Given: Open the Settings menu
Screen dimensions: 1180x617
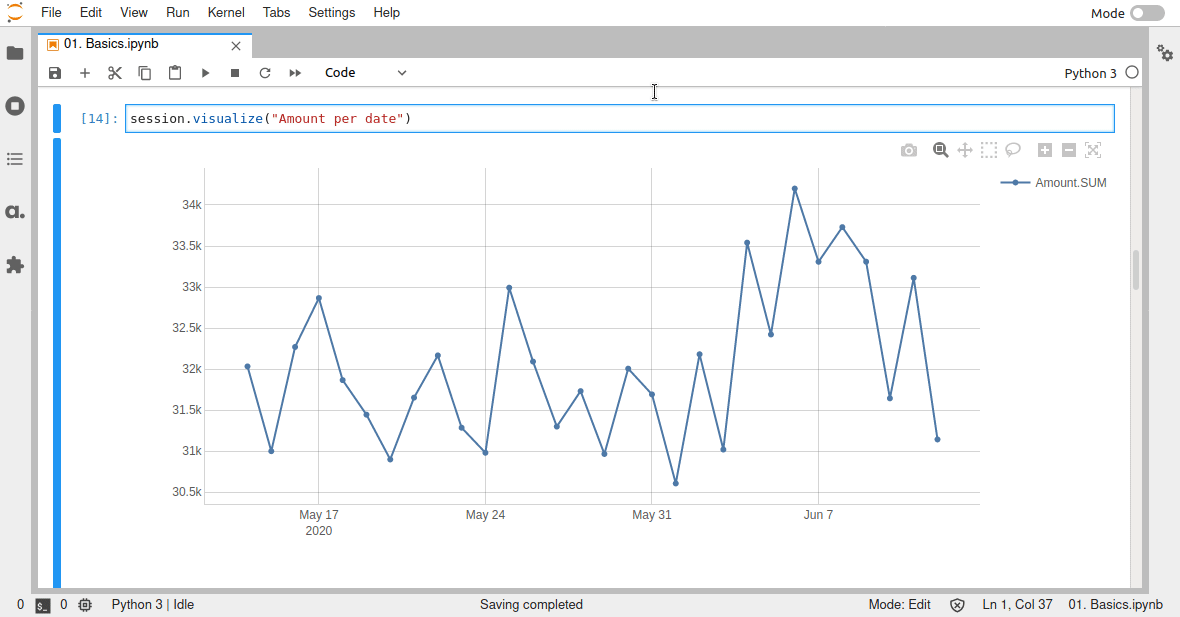Looking at the screenshot, I should coord(331,13).
